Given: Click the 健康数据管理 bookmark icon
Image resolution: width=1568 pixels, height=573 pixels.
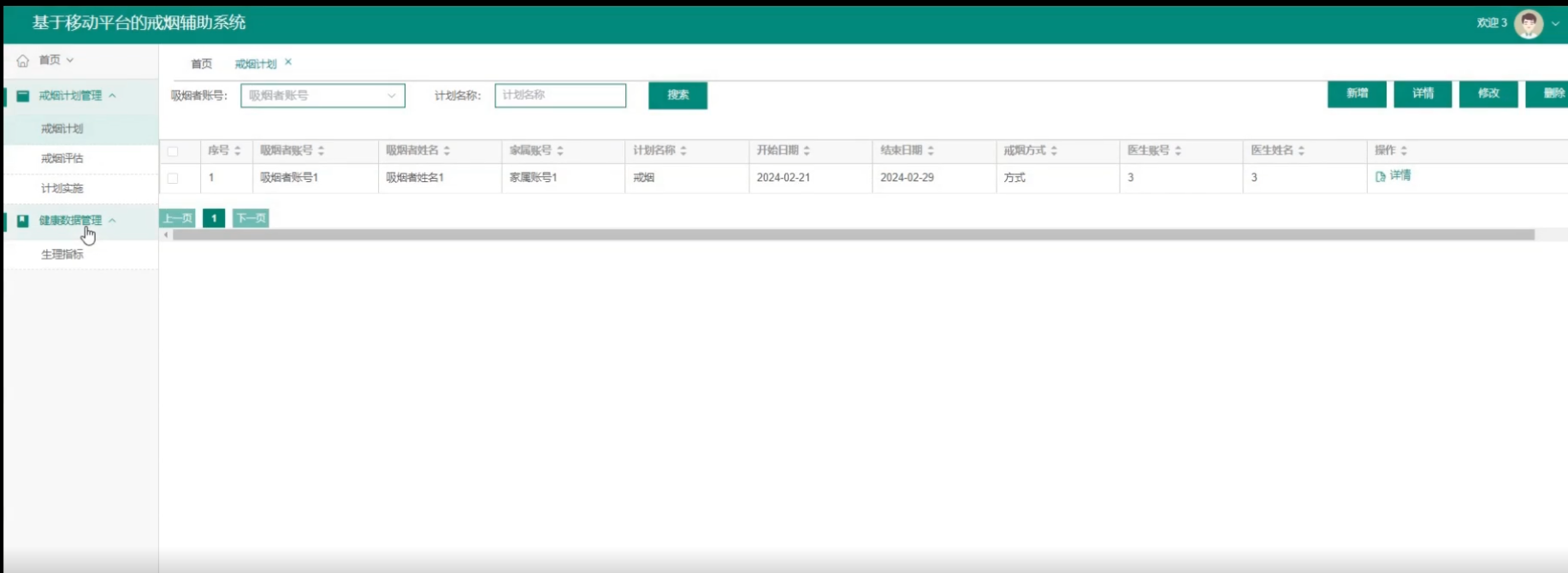Looking at the screenshot, I should tap(23, 221).
